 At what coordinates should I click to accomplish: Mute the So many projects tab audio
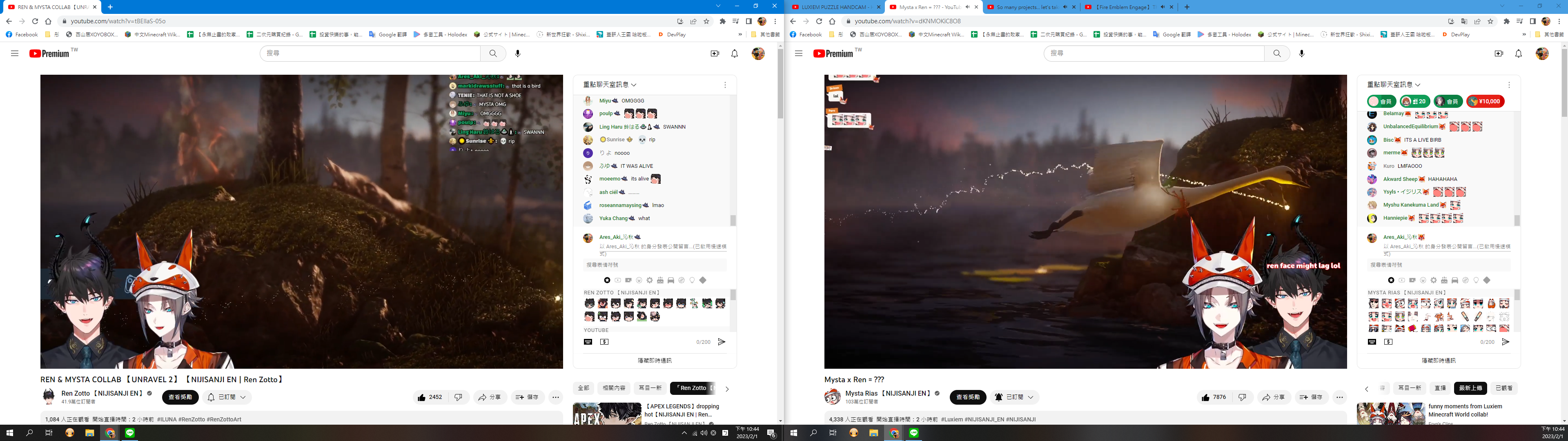(1065, 7)
